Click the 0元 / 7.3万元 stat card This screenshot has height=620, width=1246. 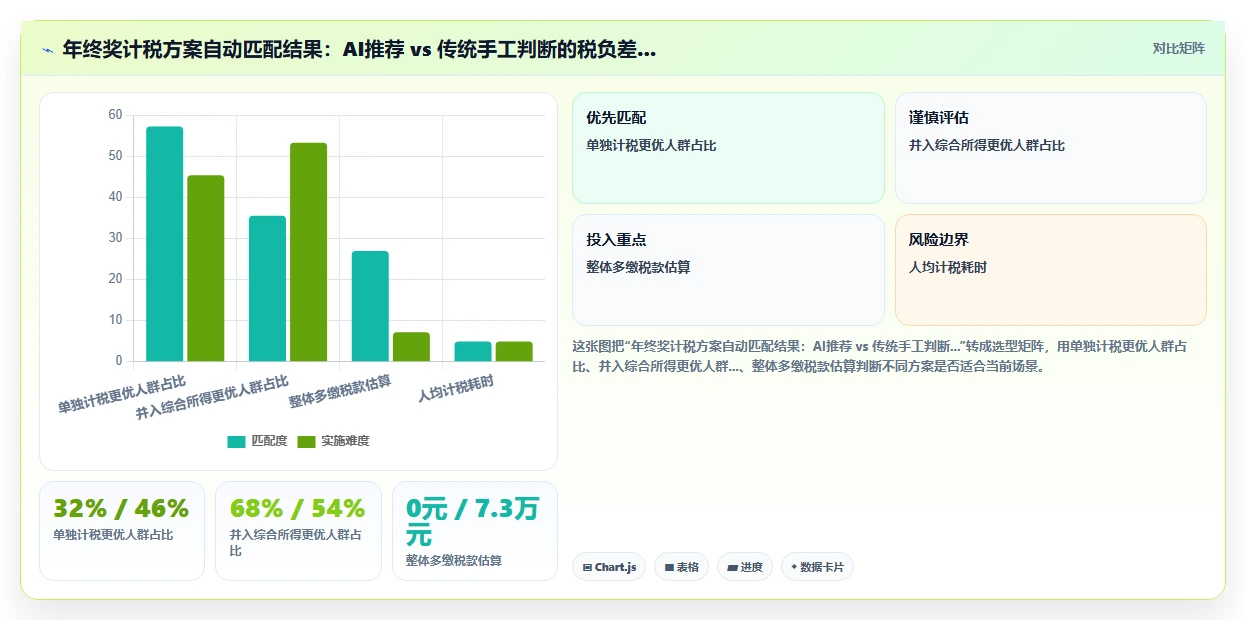475,531
